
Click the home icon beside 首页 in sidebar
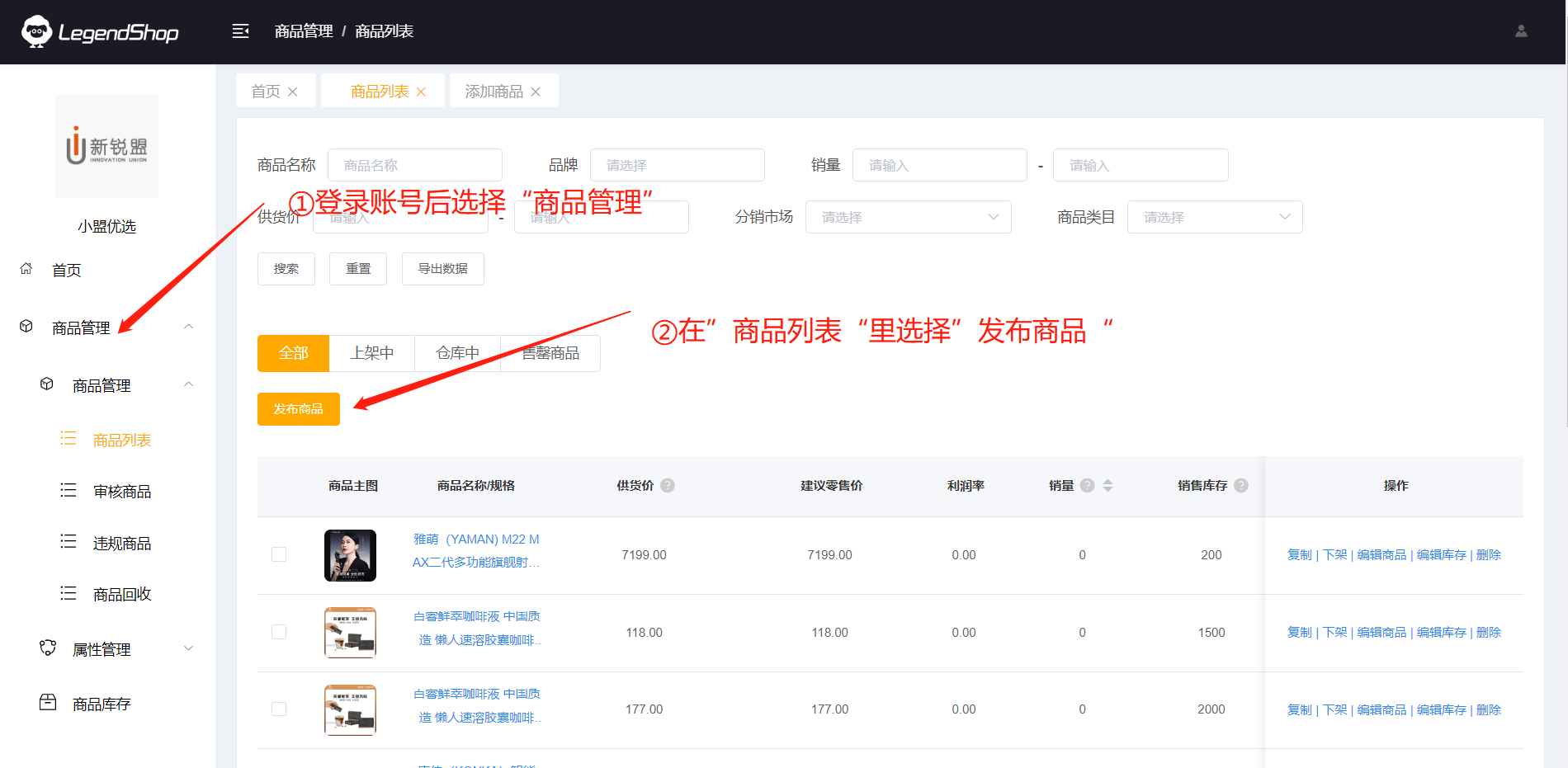click(26, 269)
